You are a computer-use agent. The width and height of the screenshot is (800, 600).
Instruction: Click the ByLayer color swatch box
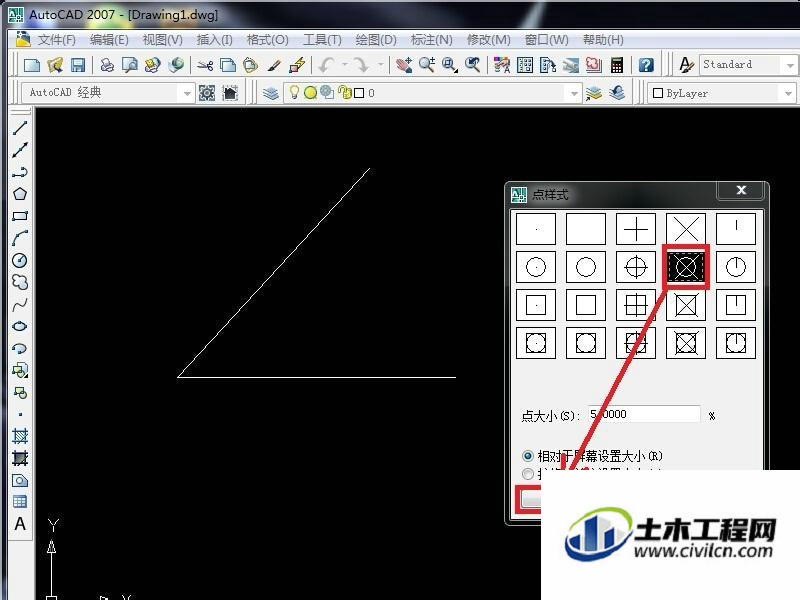pos(658,93)
